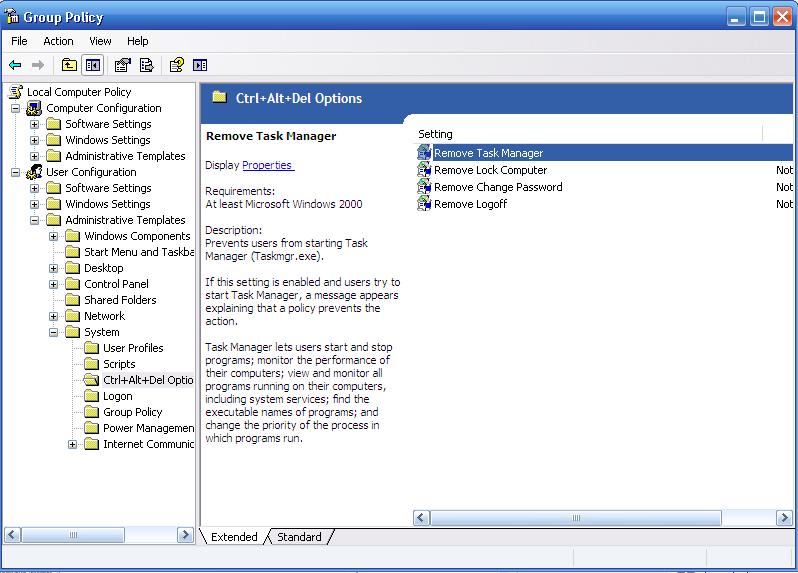
Task: Click the settings list scroll right arrow
Action: 784,518
